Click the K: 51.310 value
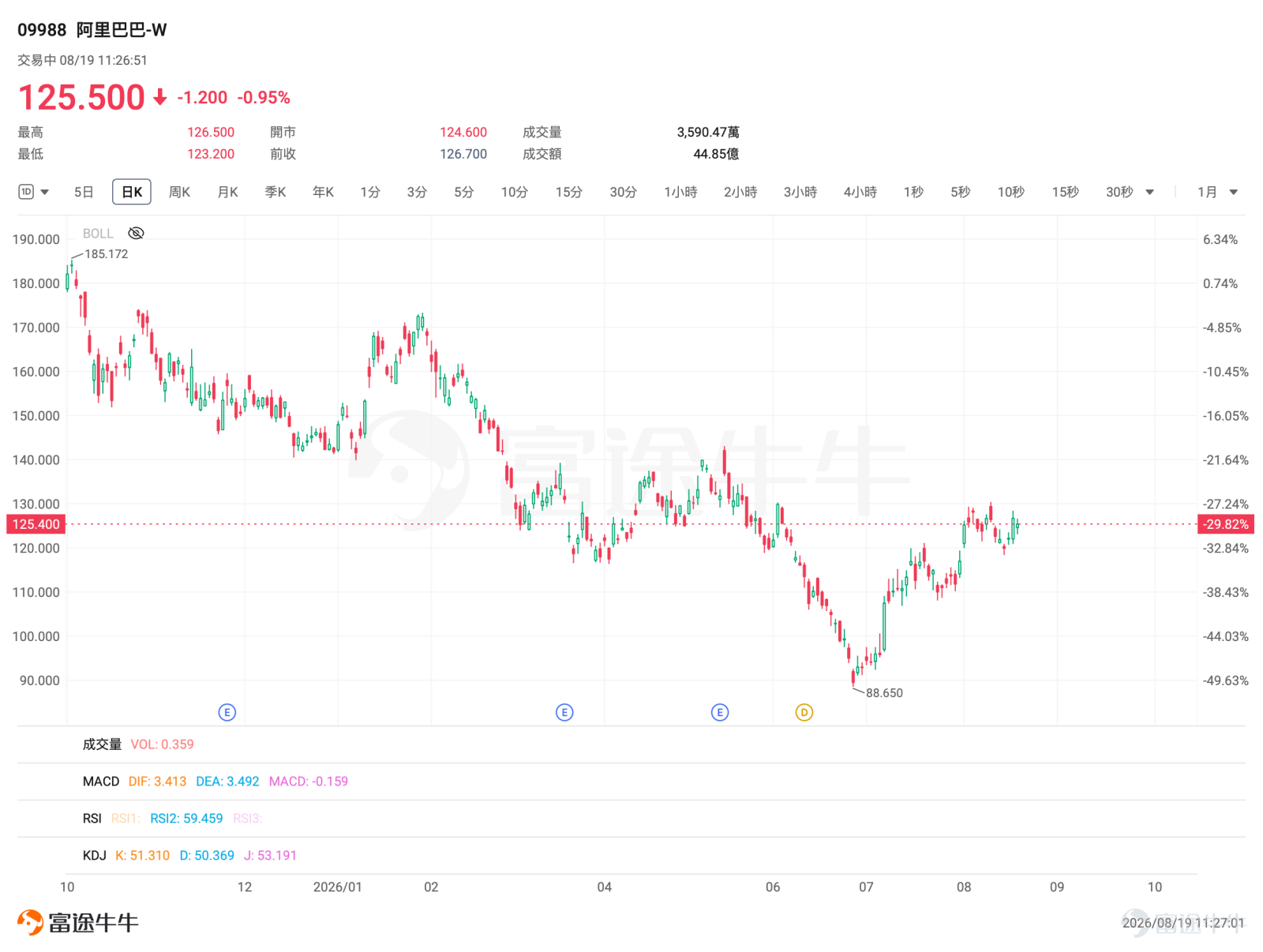Viewport: 1263px width, 952px height. pos(142,856)
